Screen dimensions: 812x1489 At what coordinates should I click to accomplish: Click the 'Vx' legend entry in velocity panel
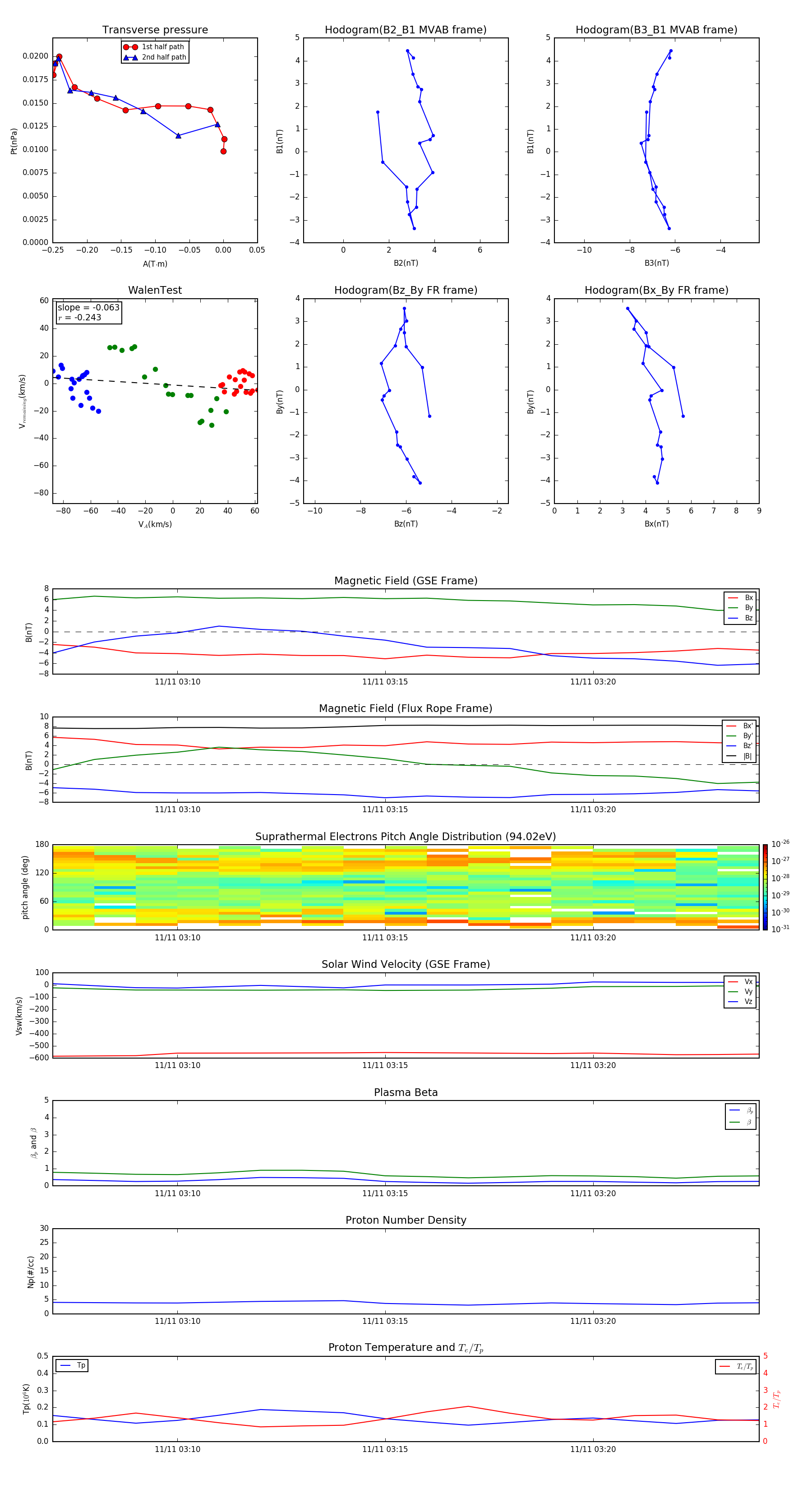pyautogui.click(x=741, y=981)
